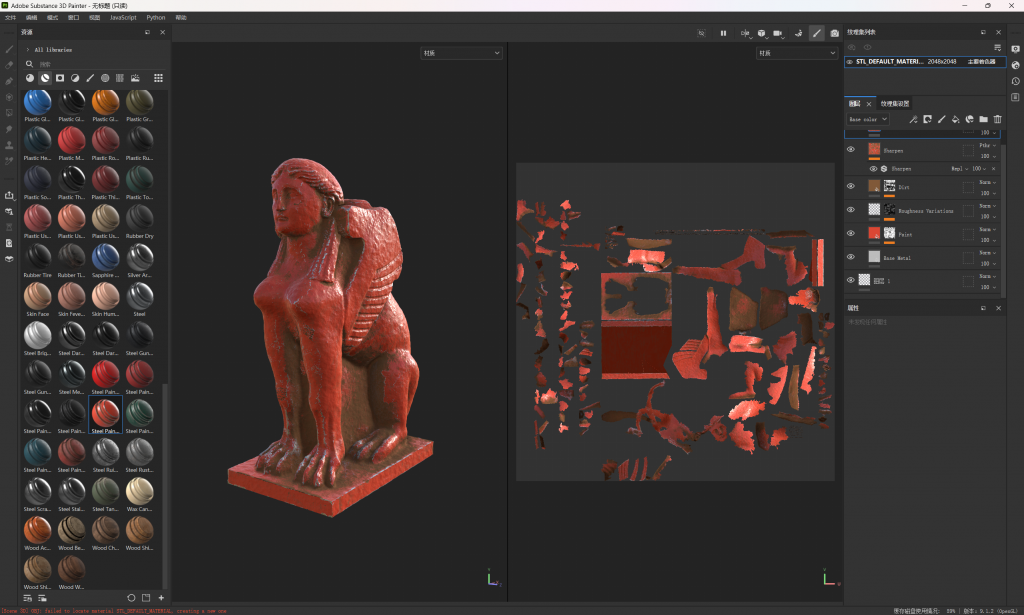Toggle visibility of Sharpen layer

point(851,150)
